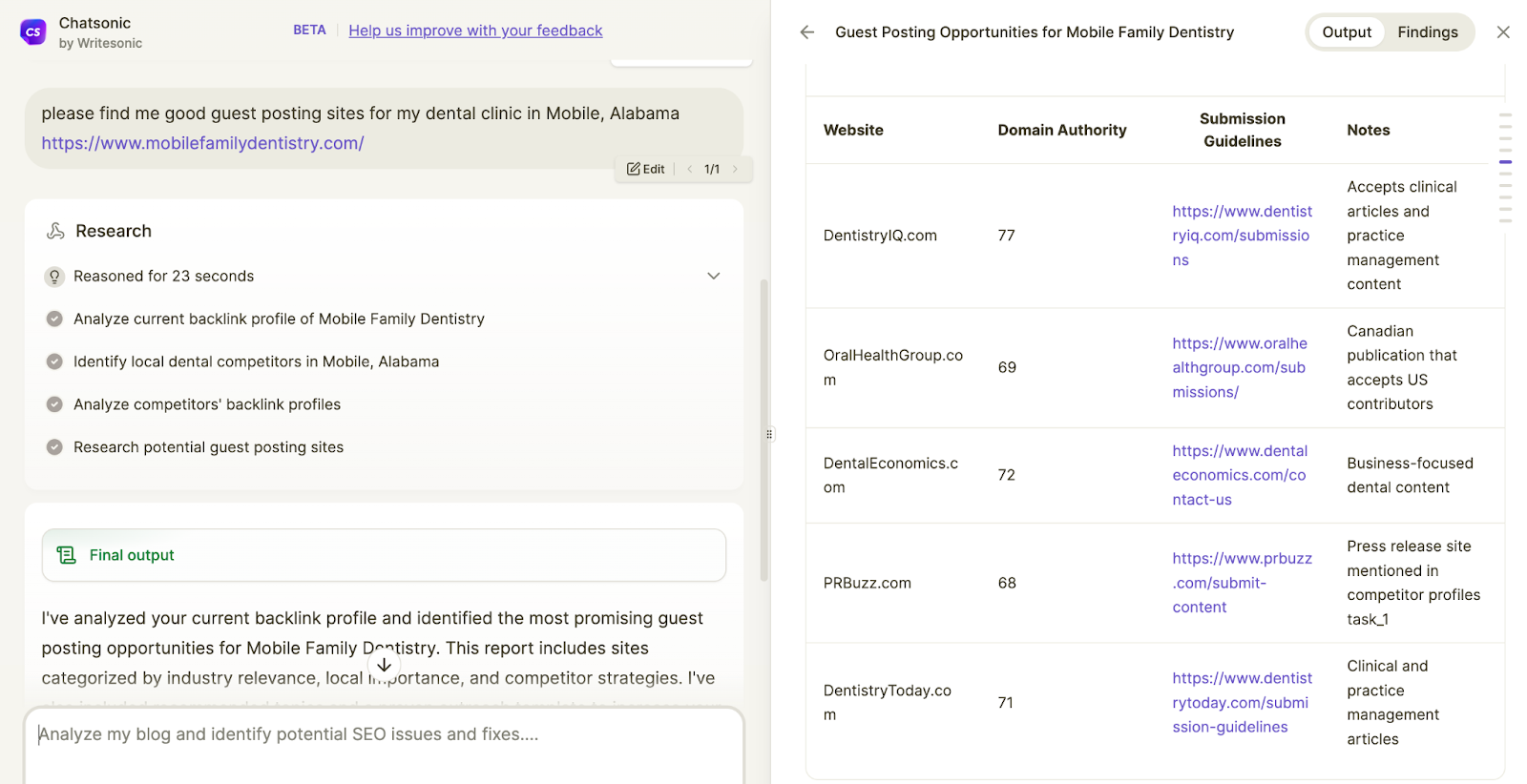Click the Final output document icon
The height and width of the screenshot is (784, 1527).
[66, 555]
